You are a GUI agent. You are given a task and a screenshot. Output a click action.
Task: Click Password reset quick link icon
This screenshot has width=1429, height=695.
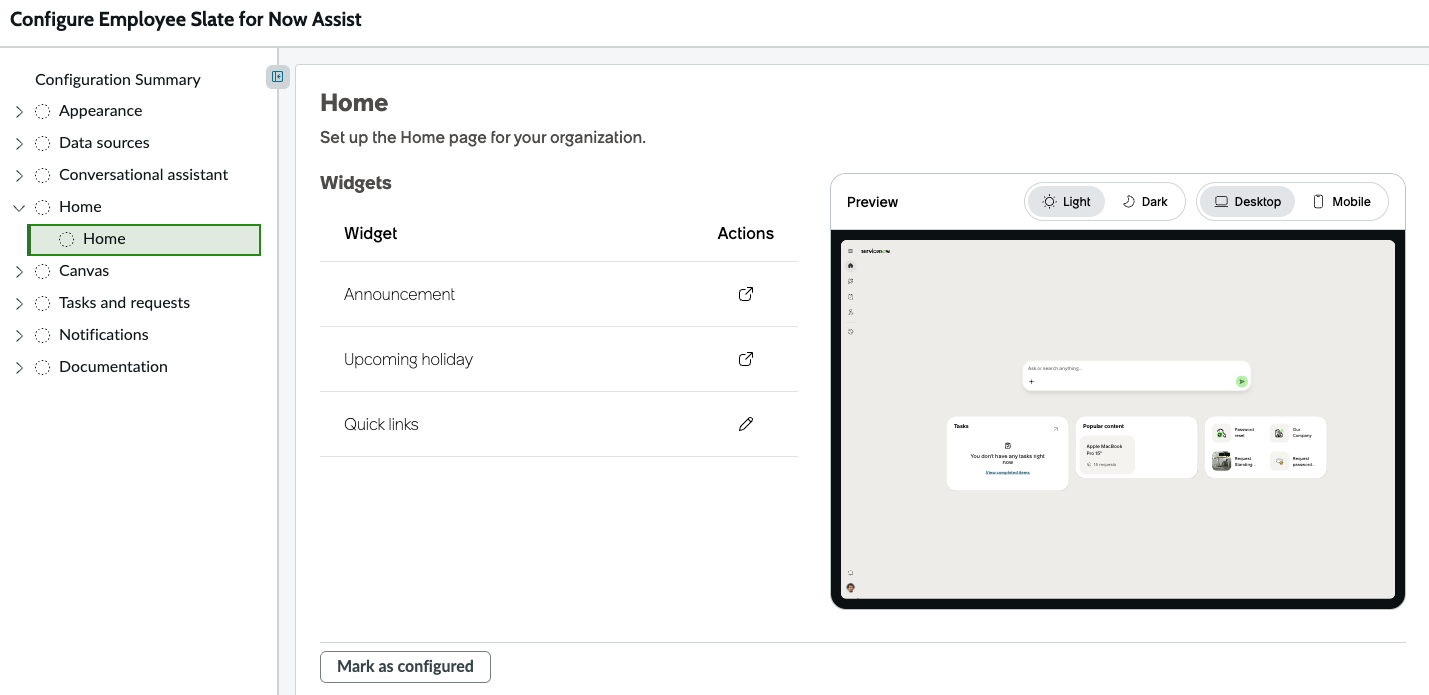1221,433
